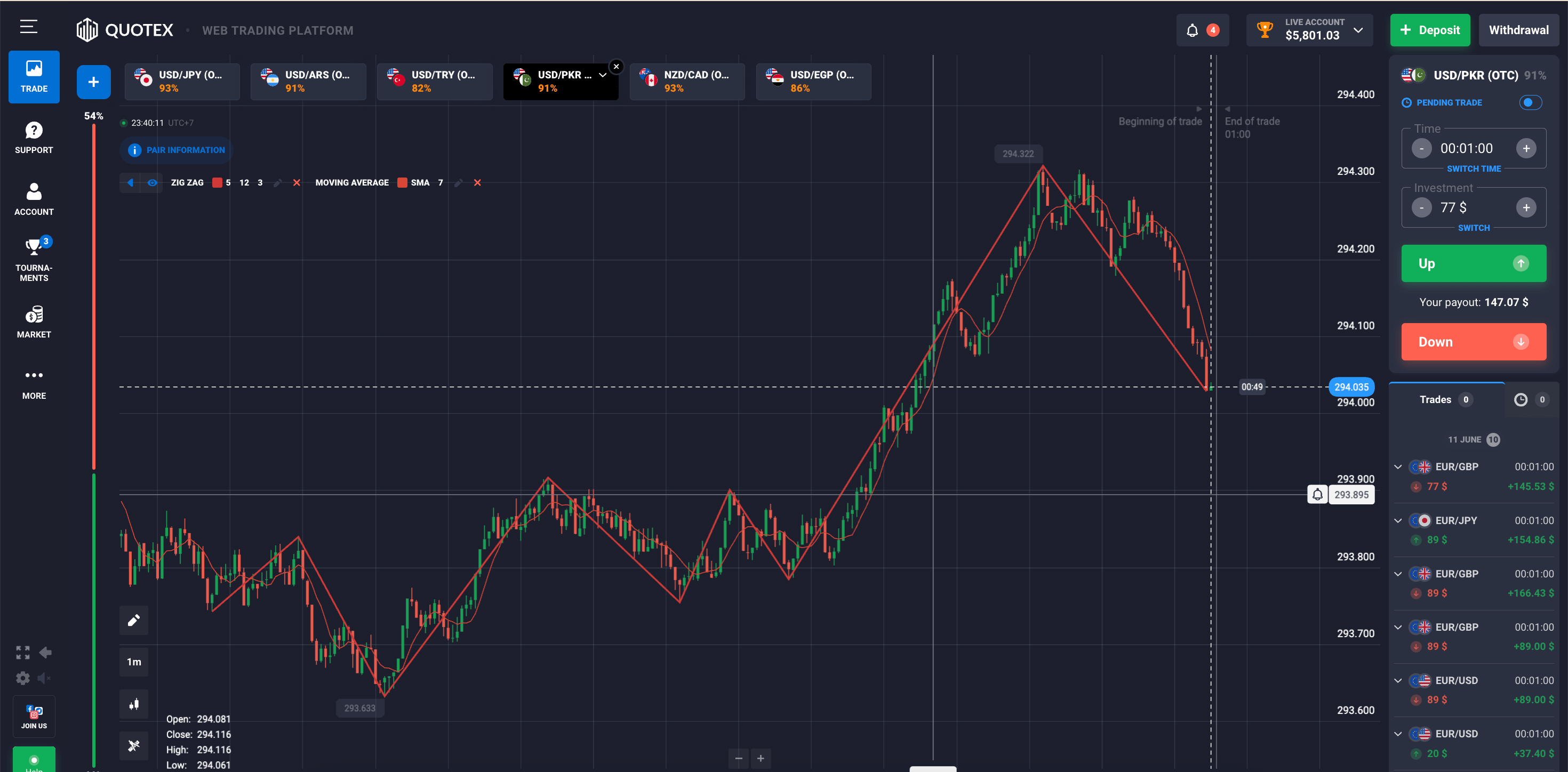Place a Down trade
The width and height of the screenshot is (1568, 772).
pyautogui.click(x=1474, y=342)
